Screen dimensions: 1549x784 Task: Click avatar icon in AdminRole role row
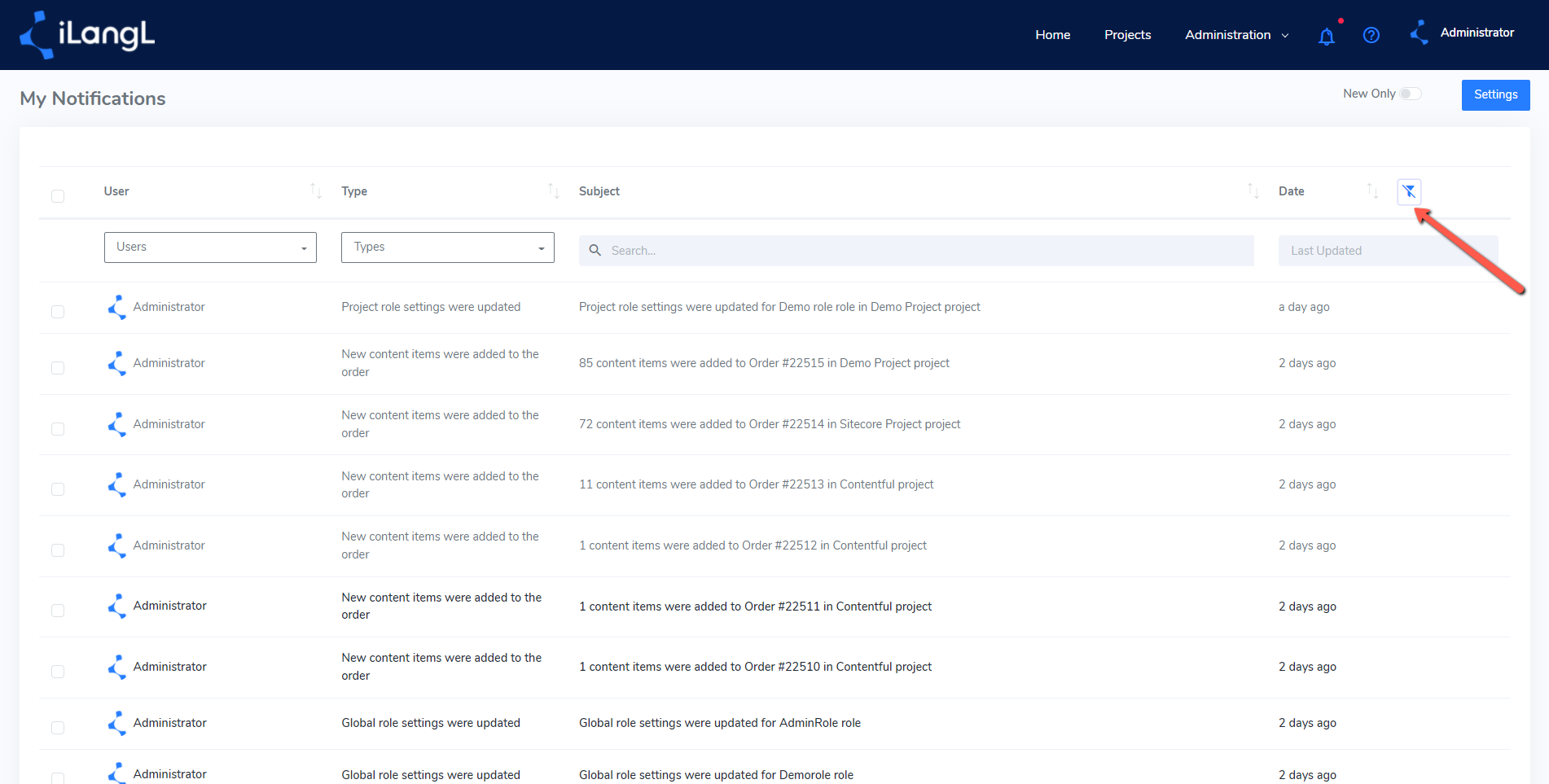coord(117,723)
